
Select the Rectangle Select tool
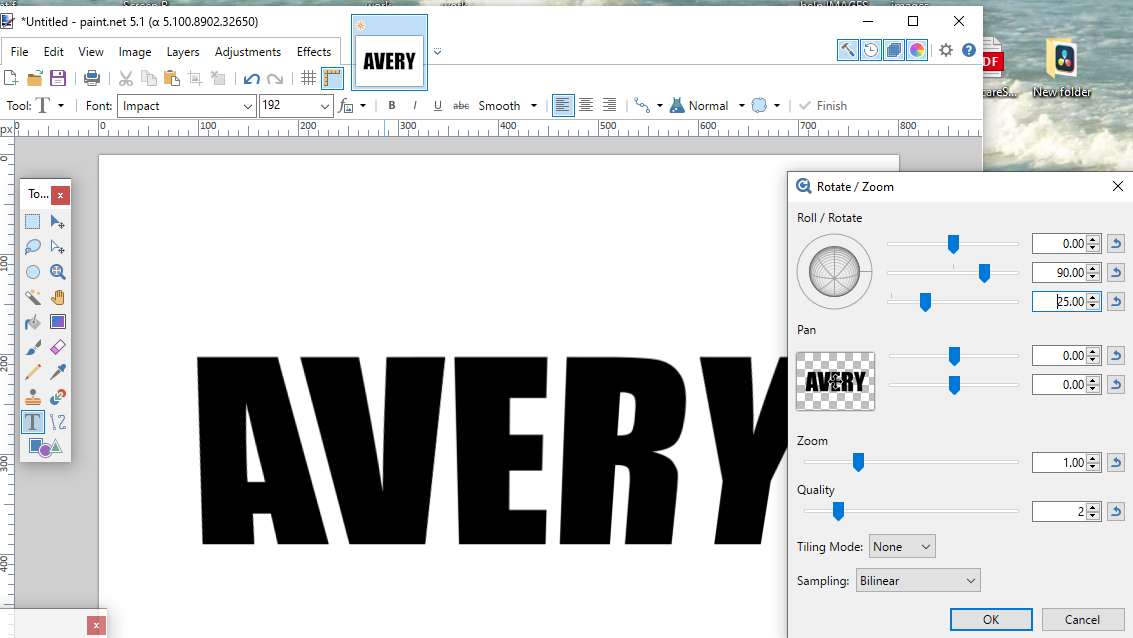point(33,222)
